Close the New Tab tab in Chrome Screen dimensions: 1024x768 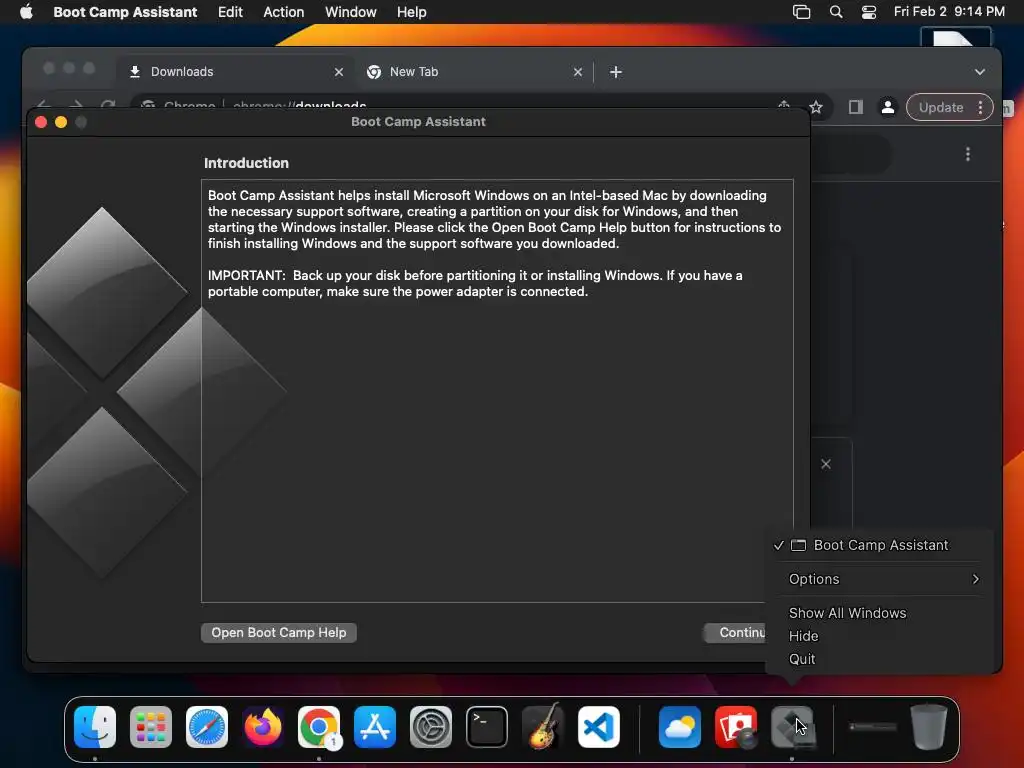(x=577, y=72)
